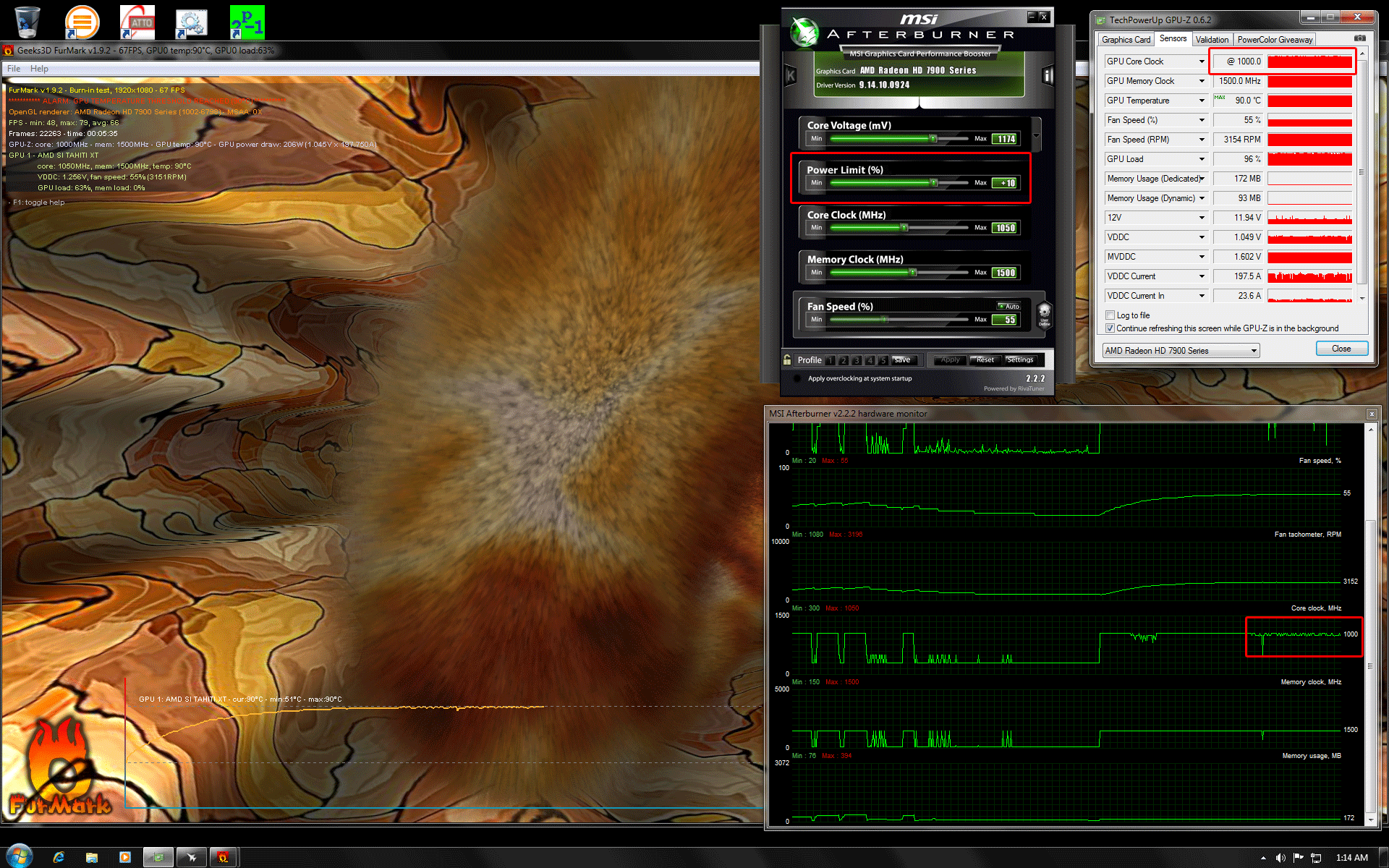The image size is (1389, 868).
Task: Click Internet Explorer taskbar icon
Action: 59,857
